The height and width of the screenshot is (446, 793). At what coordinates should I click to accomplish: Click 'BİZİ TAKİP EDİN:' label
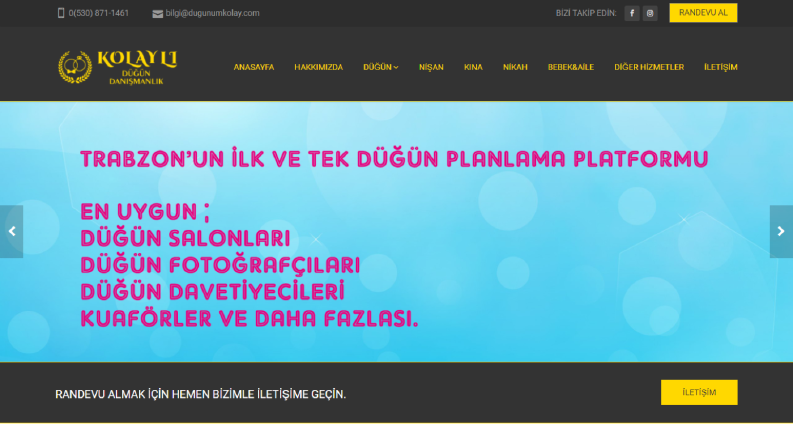point(586,13)
